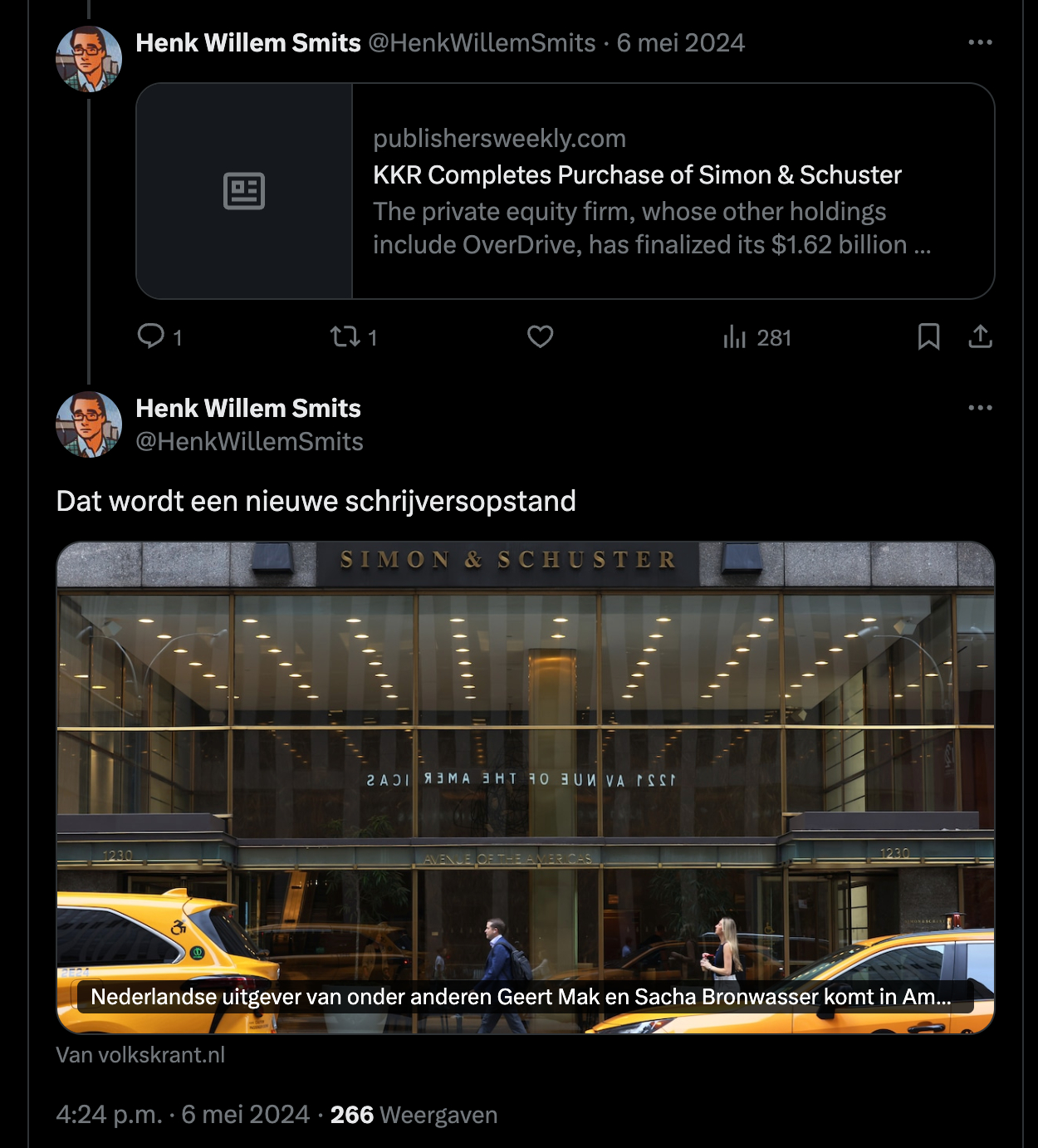
Task: Visit the Van volkskrant.nl source link
Action: tap(140, 1055)
